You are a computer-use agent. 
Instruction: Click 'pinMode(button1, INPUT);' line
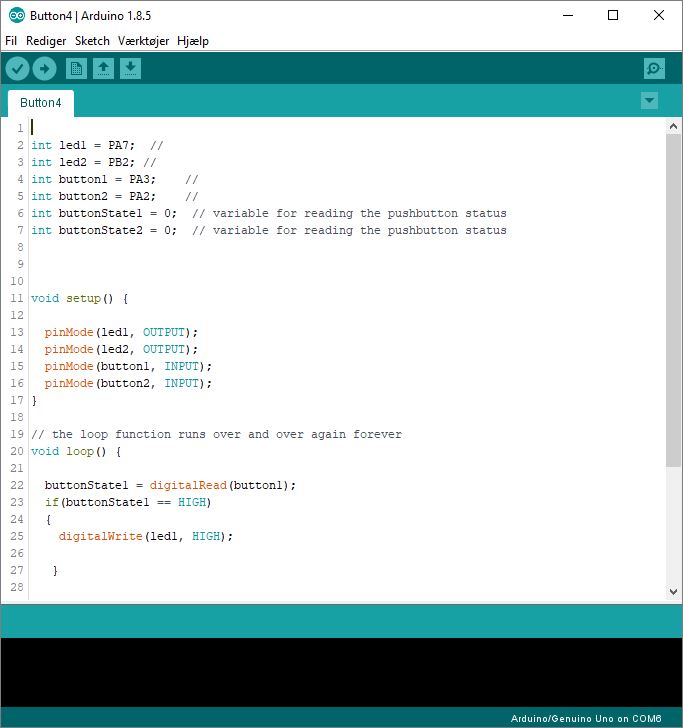tap(128, 366)
